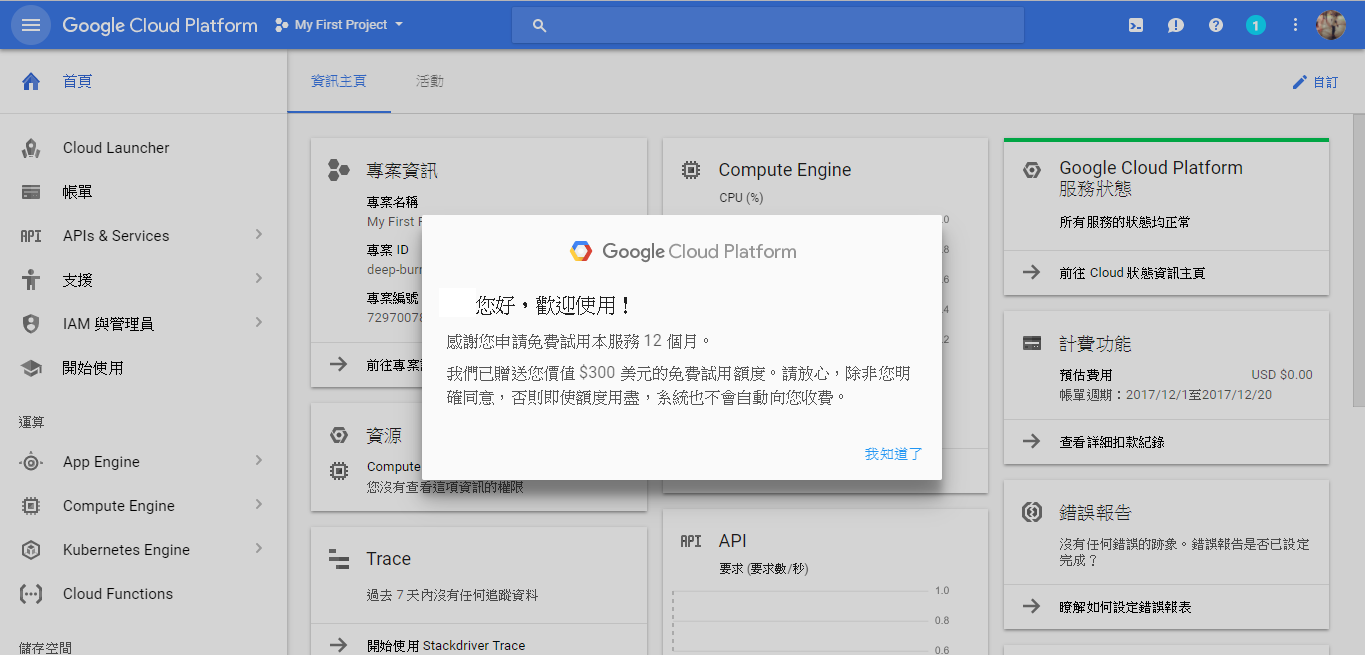Click the App Engine icon in sidebar
This screenshot has width=1365, height=655.
point(31,462)
